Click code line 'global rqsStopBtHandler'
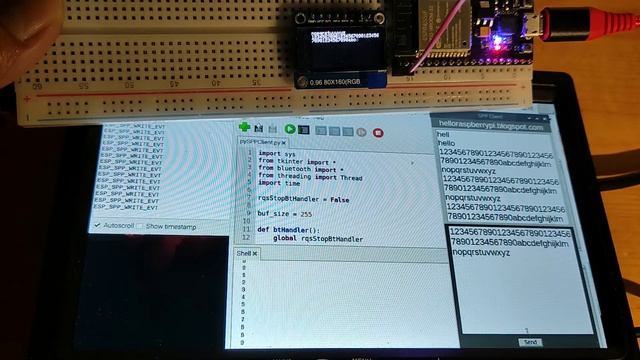Screen dimensions: 640x360 (x=318, y=239)
